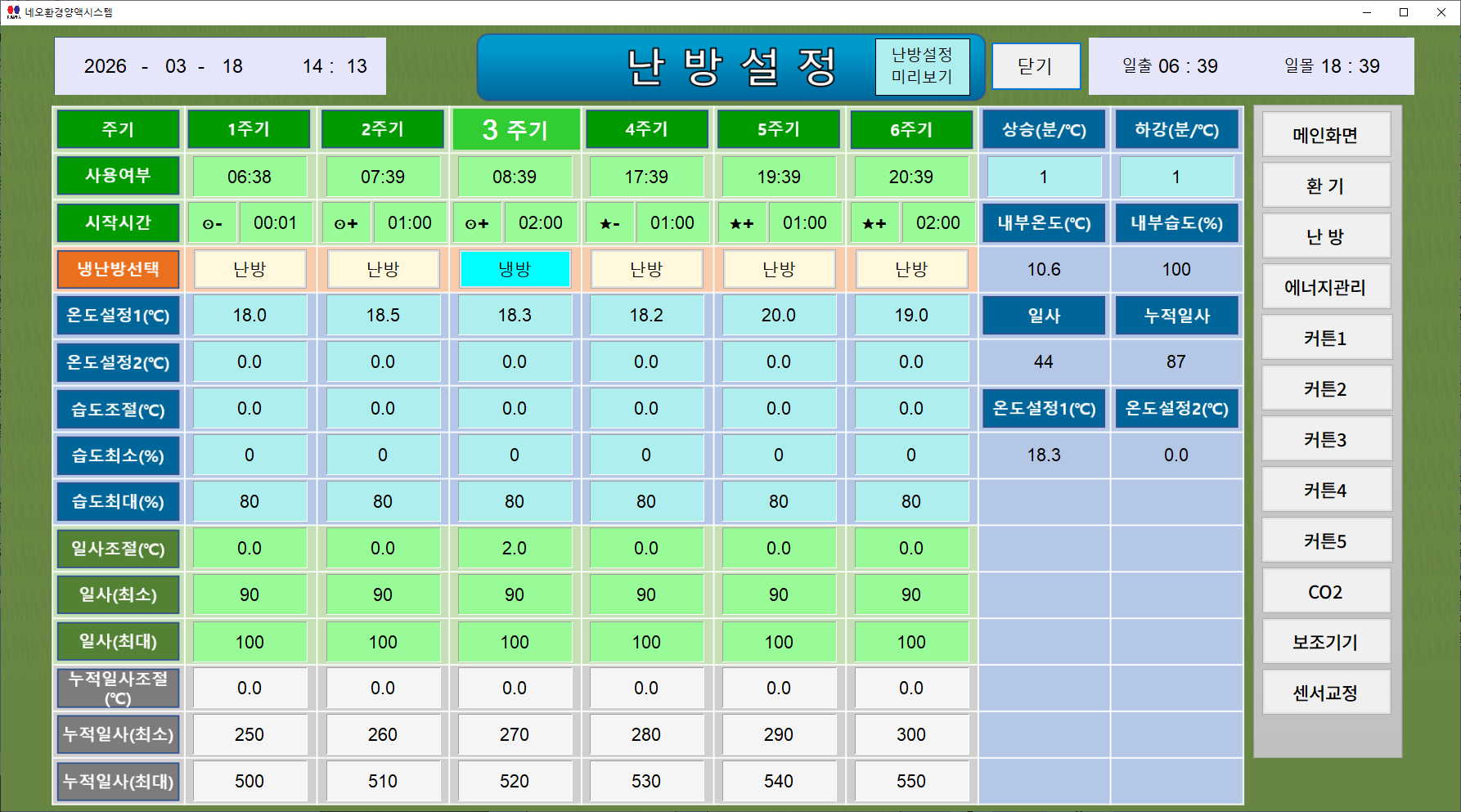Select the 5주기 column header
The height and width of the screenshot is (812, 1461).
[x=779, y=129]
